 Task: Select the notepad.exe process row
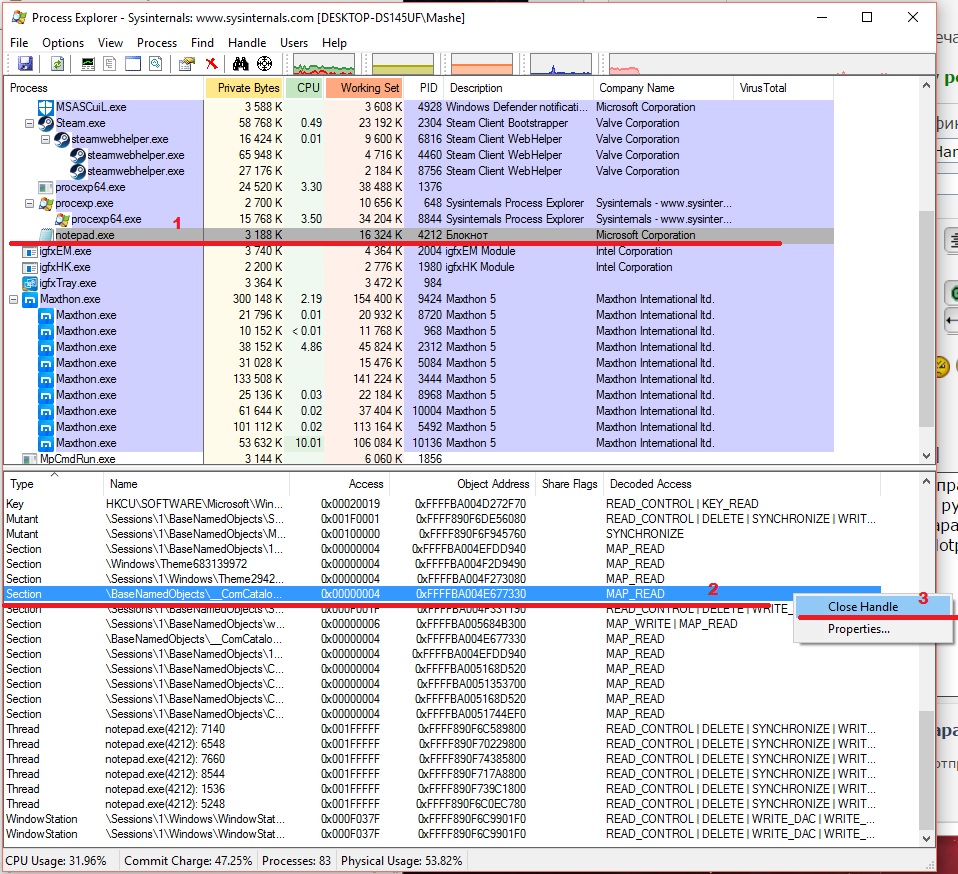pos(86,235)
